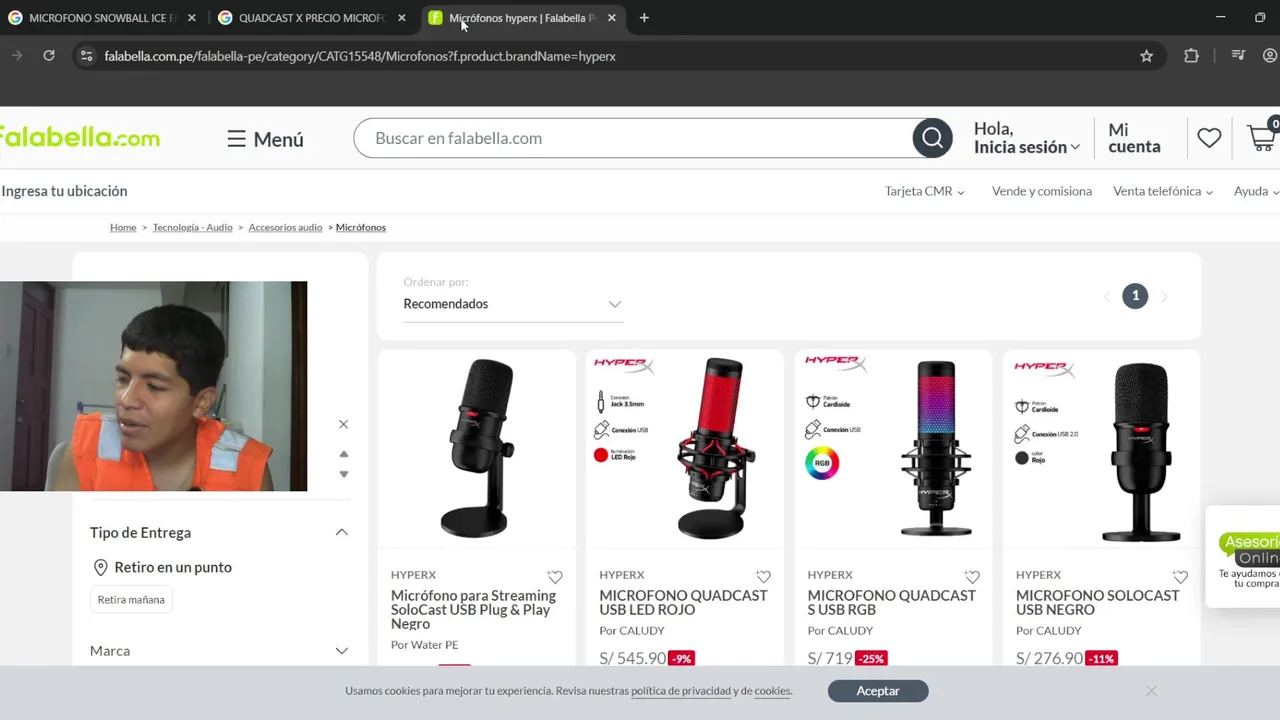
Task: Open the shopping cart icon
Action: pyautogui.click(x=1262, y=137)
